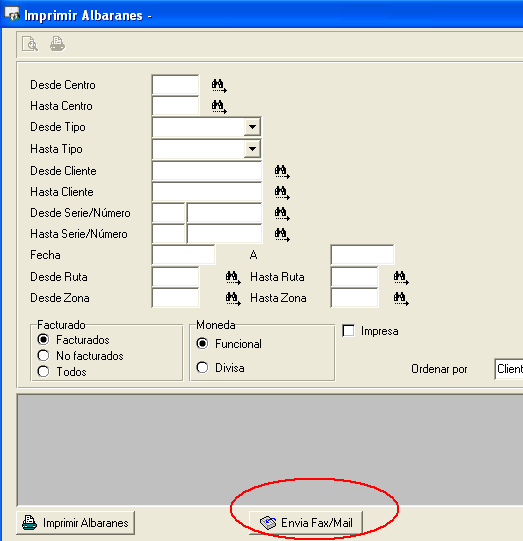Click the Imprimir Albaranes button
The height and width of the screenshot is (541, 523).
[x=76, y=523]
